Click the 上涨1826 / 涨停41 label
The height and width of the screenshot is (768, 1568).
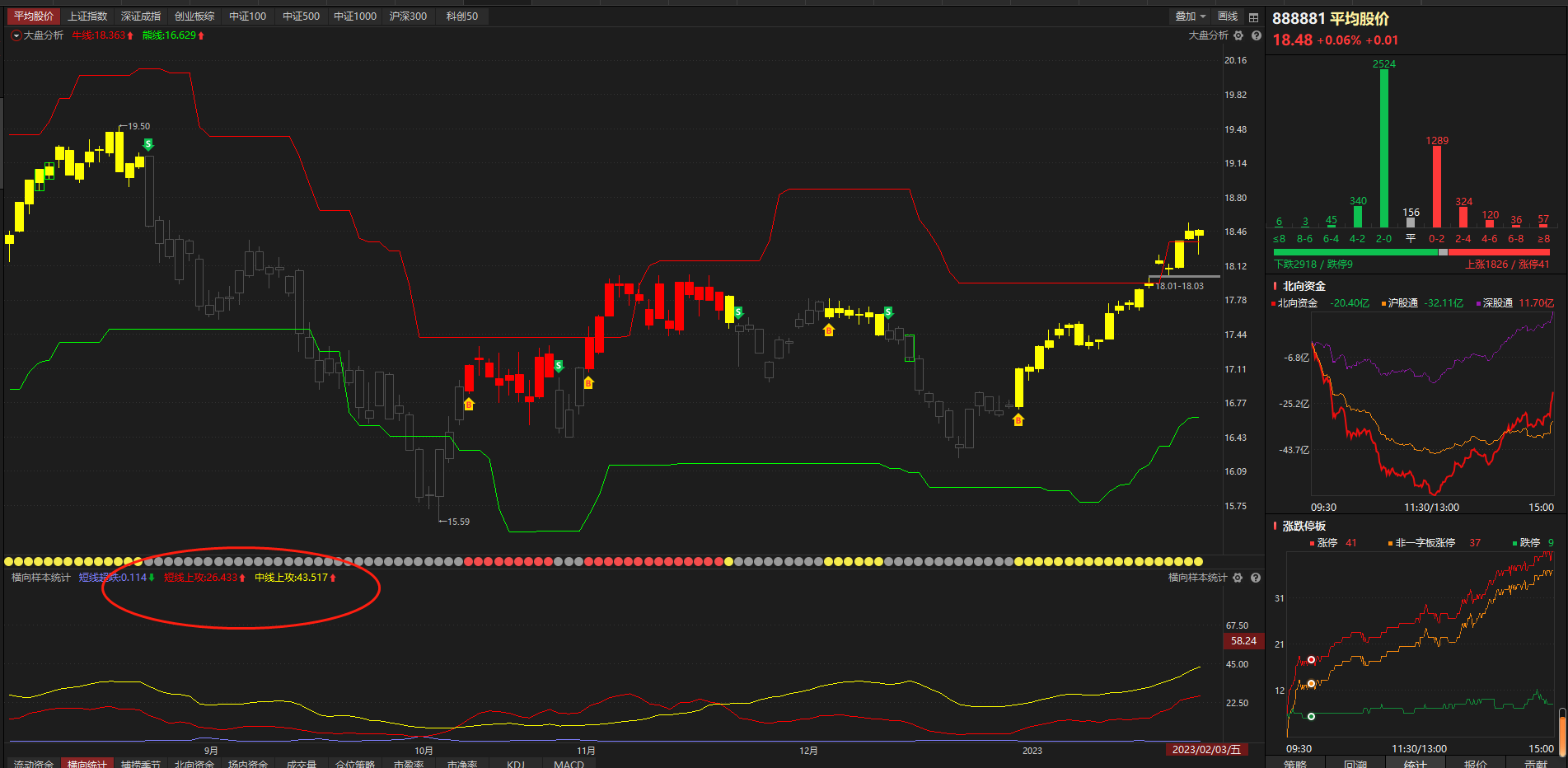pos(1508,265)
